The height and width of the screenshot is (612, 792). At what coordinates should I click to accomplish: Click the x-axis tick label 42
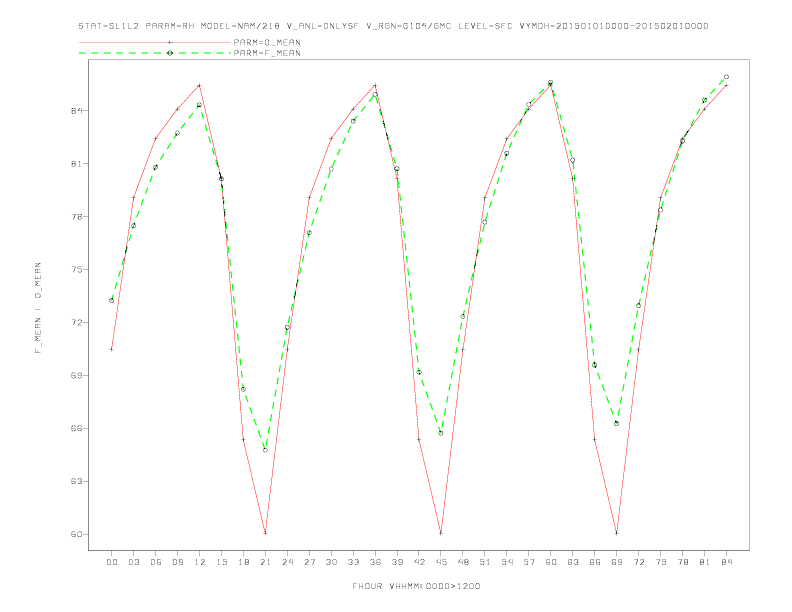click(419, 562)
